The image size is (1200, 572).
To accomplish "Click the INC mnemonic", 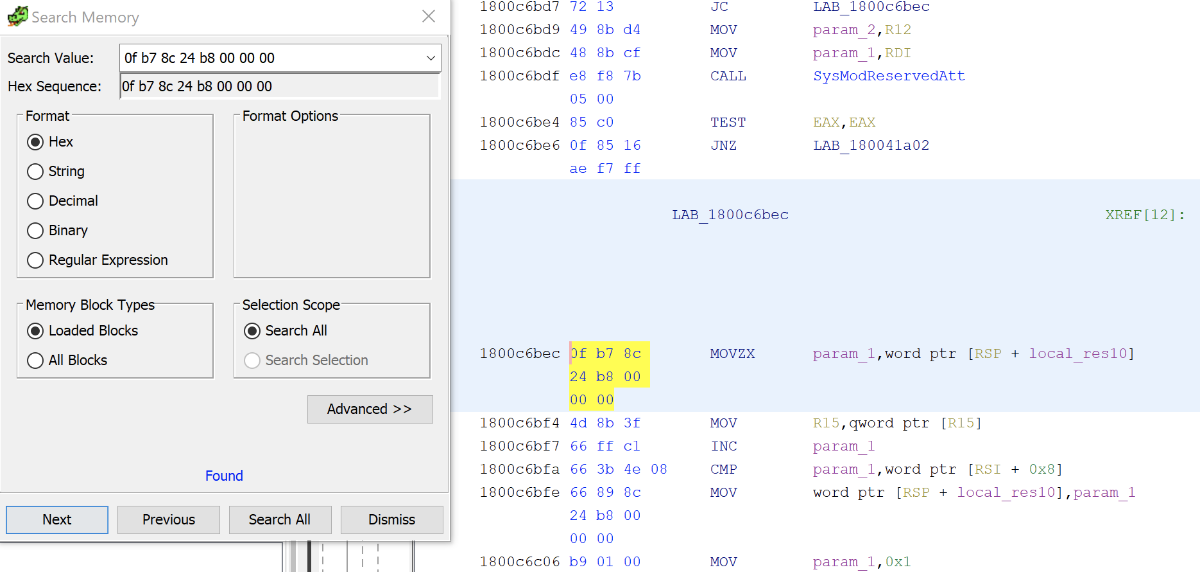I will click(722, 446).
